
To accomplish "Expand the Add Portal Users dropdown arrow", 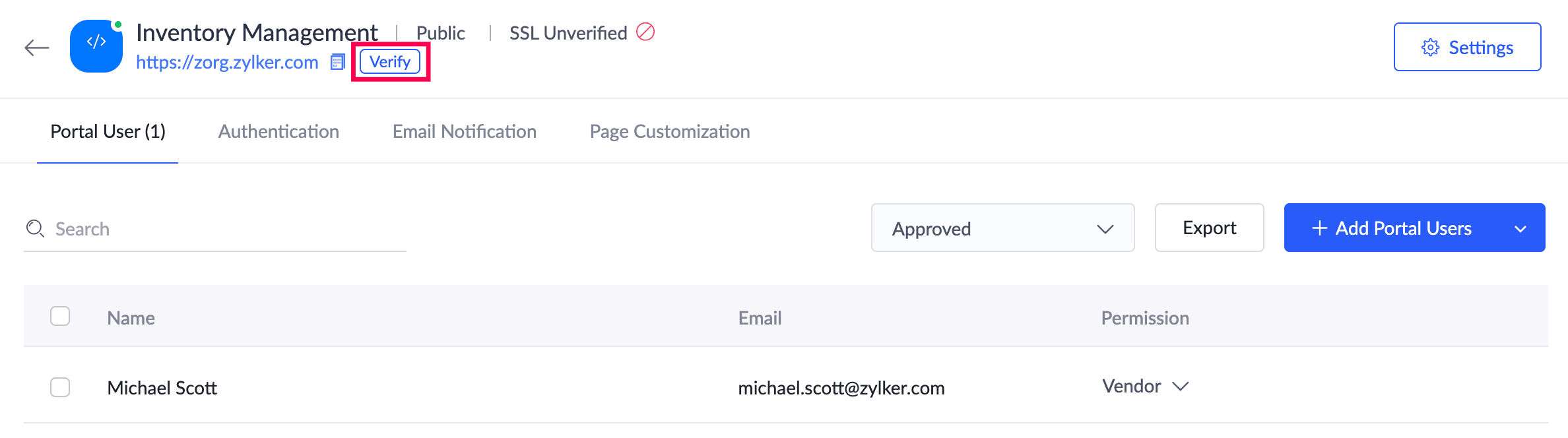I will (1520, 229).
